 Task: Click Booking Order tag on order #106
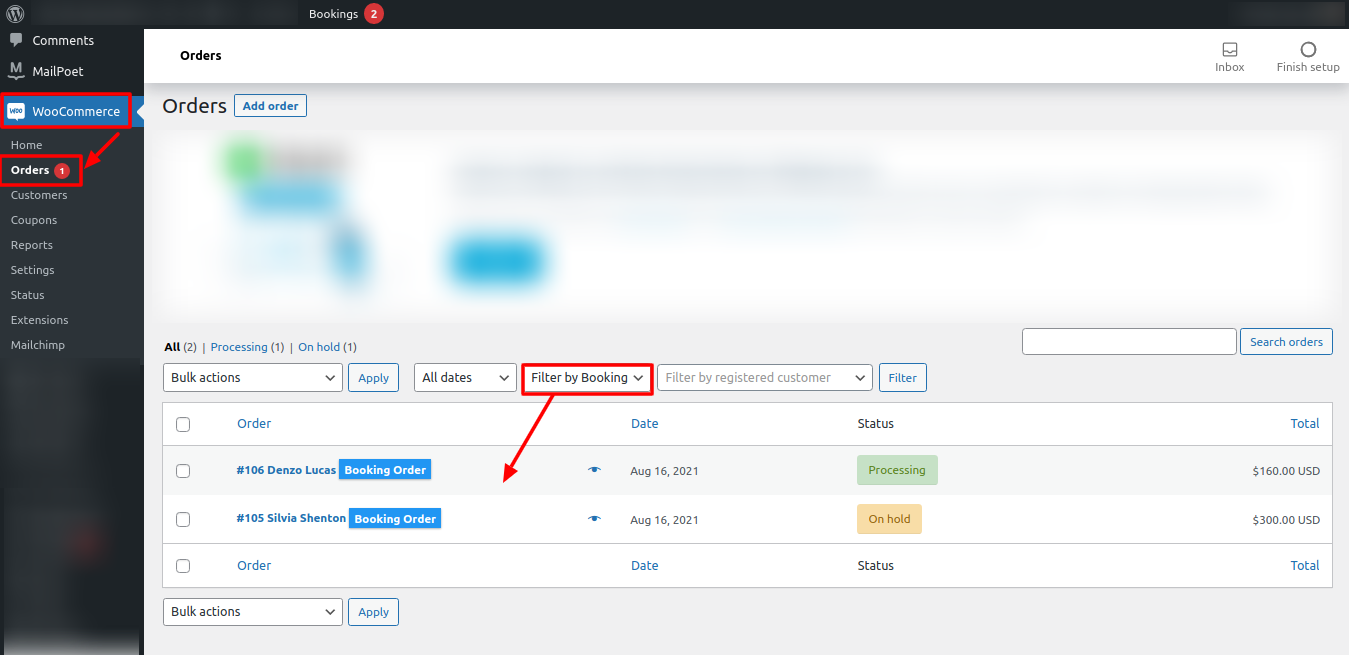click(385, 470)
